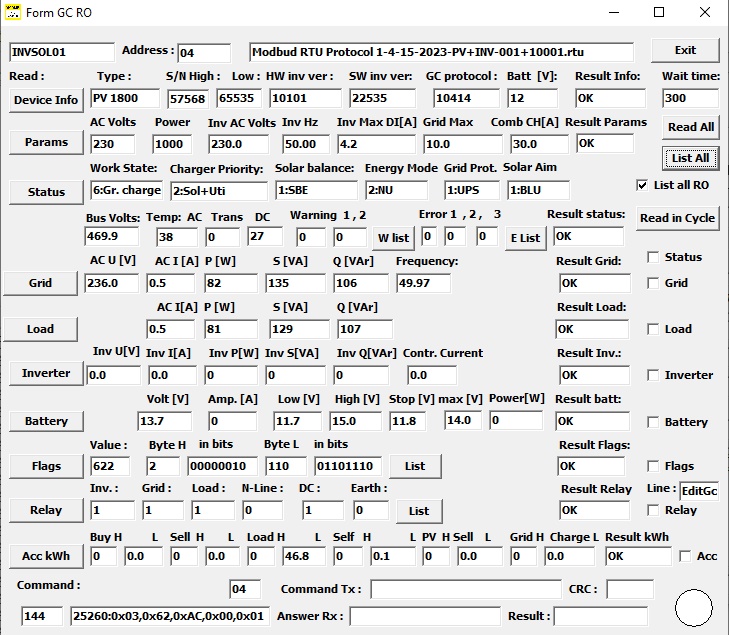Enable the Status cycle checkbox
This screenshot has width=729, height=635.
pos(653,257)
